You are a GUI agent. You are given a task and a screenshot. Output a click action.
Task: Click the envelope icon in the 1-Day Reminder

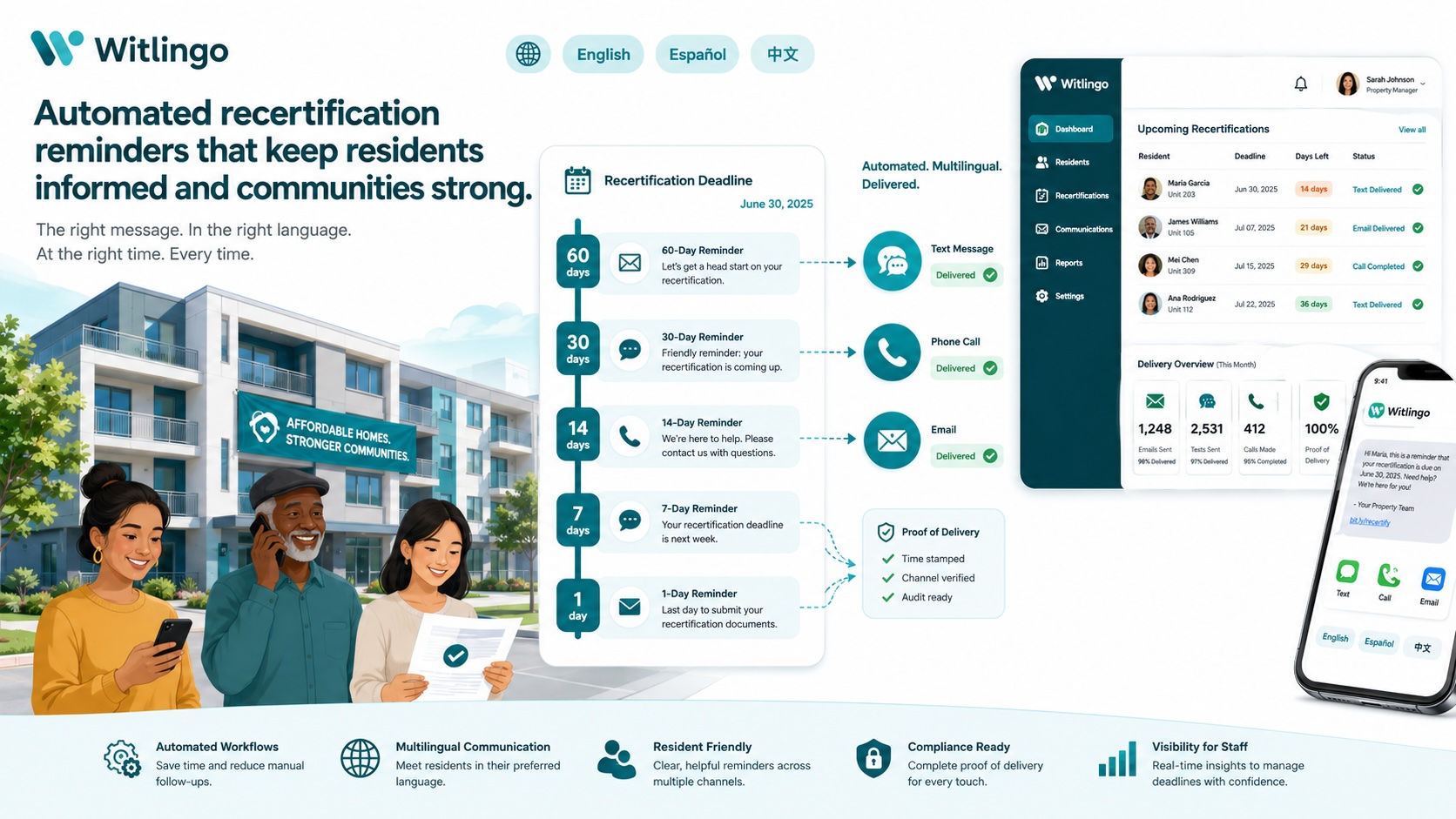point(630,607)
